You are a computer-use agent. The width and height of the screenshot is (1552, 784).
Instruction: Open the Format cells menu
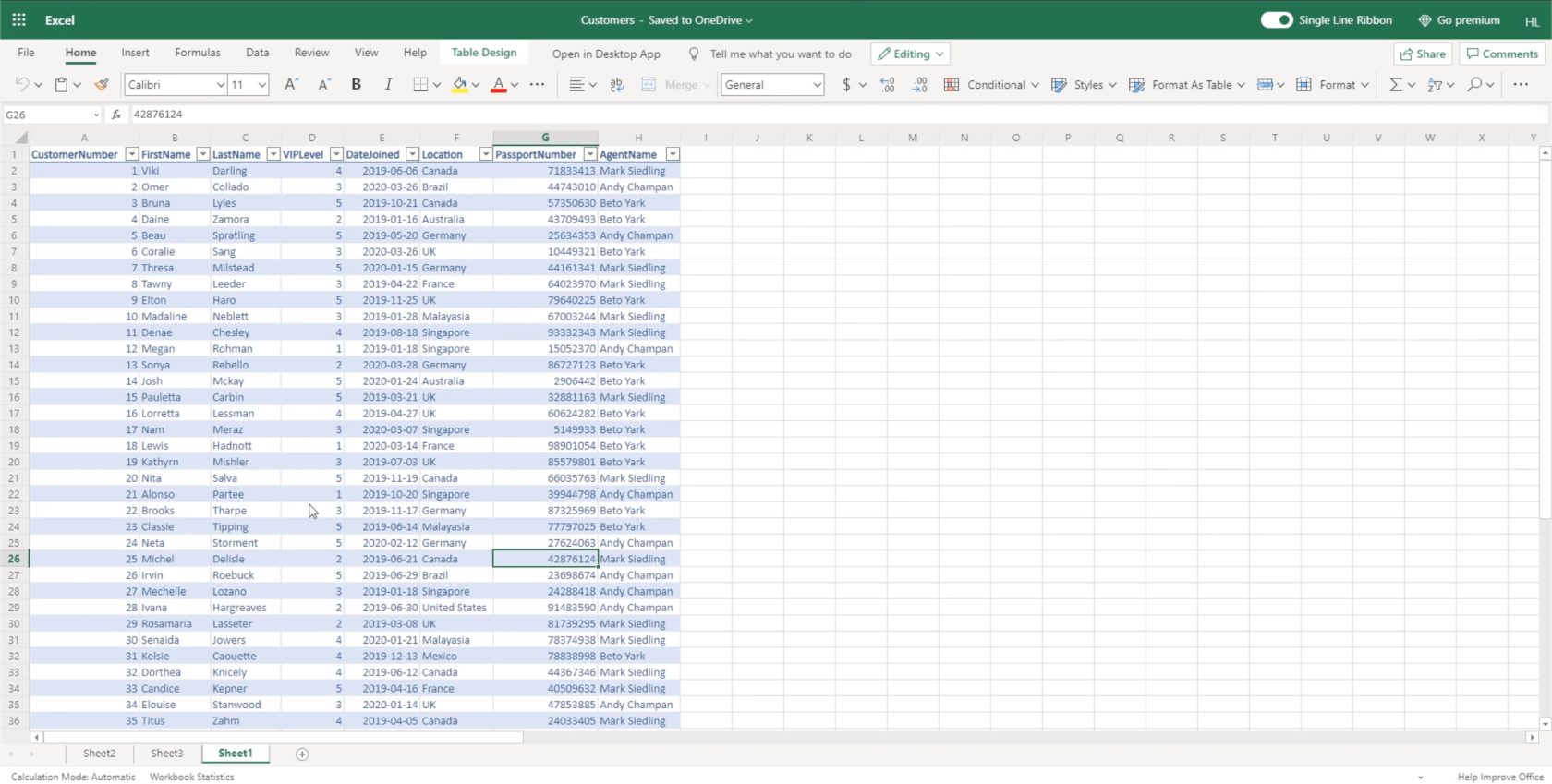[1332, 84]
